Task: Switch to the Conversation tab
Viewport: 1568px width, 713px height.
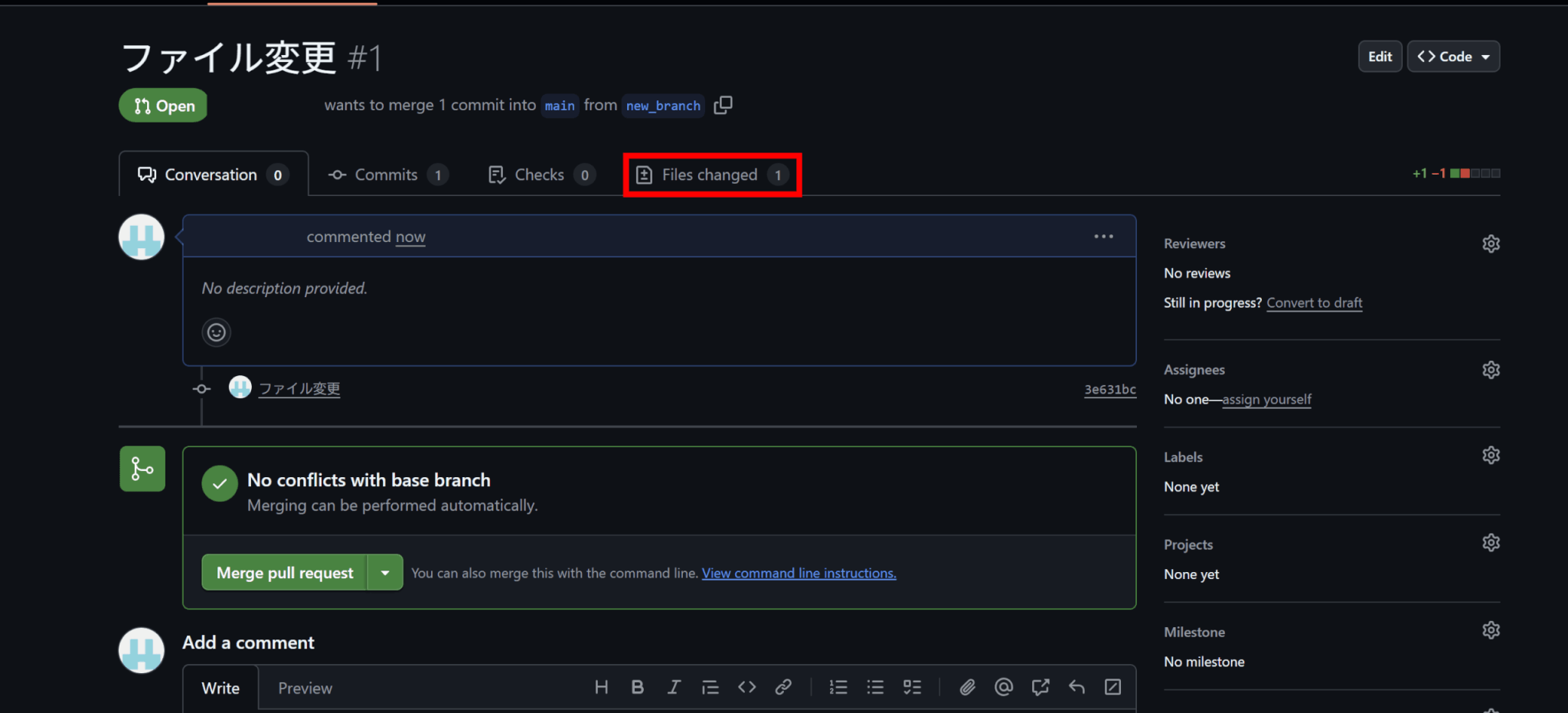Action: 214,175
